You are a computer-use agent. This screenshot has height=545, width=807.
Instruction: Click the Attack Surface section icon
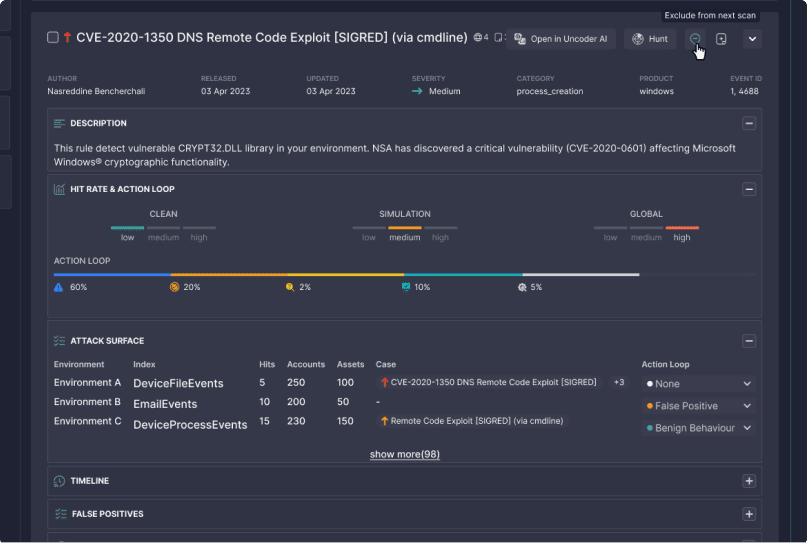click(60, 341)
